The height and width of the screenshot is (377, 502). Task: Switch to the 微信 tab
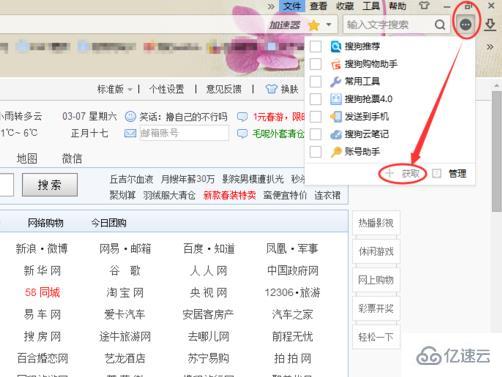(72, 158)
